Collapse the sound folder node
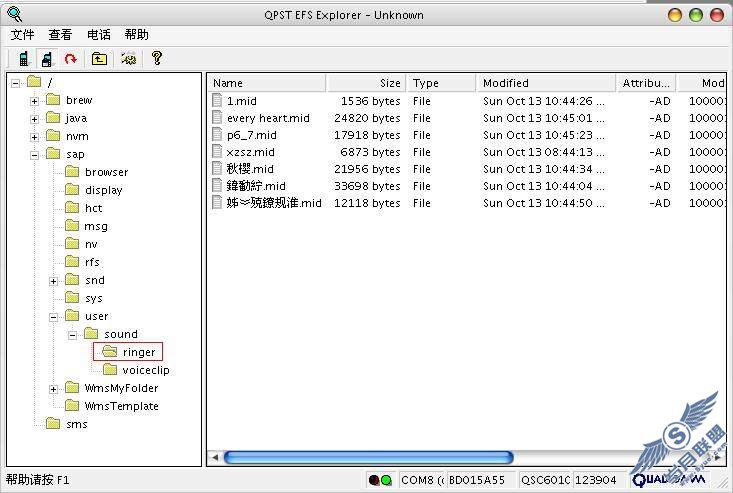 [72, 335]
